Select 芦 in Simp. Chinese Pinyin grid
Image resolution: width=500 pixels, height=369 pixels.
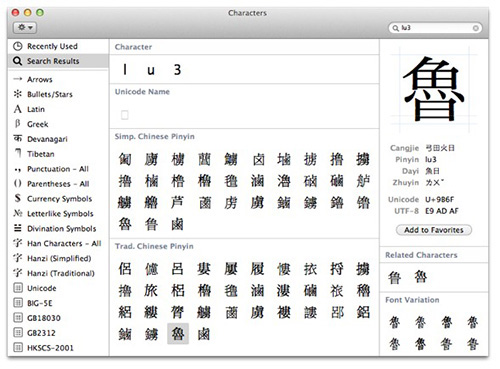pyautogui.click(x=177, y=202)
